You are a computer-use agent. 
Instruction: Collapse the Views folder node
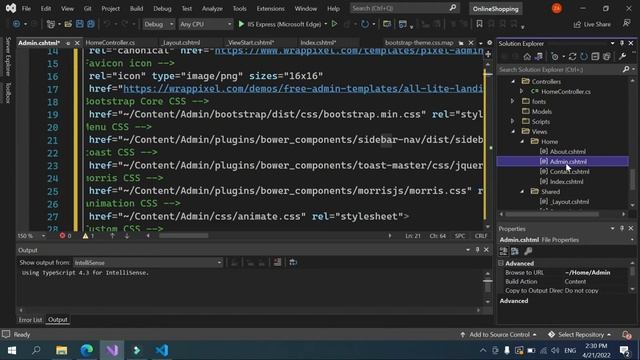click(513, 131)
